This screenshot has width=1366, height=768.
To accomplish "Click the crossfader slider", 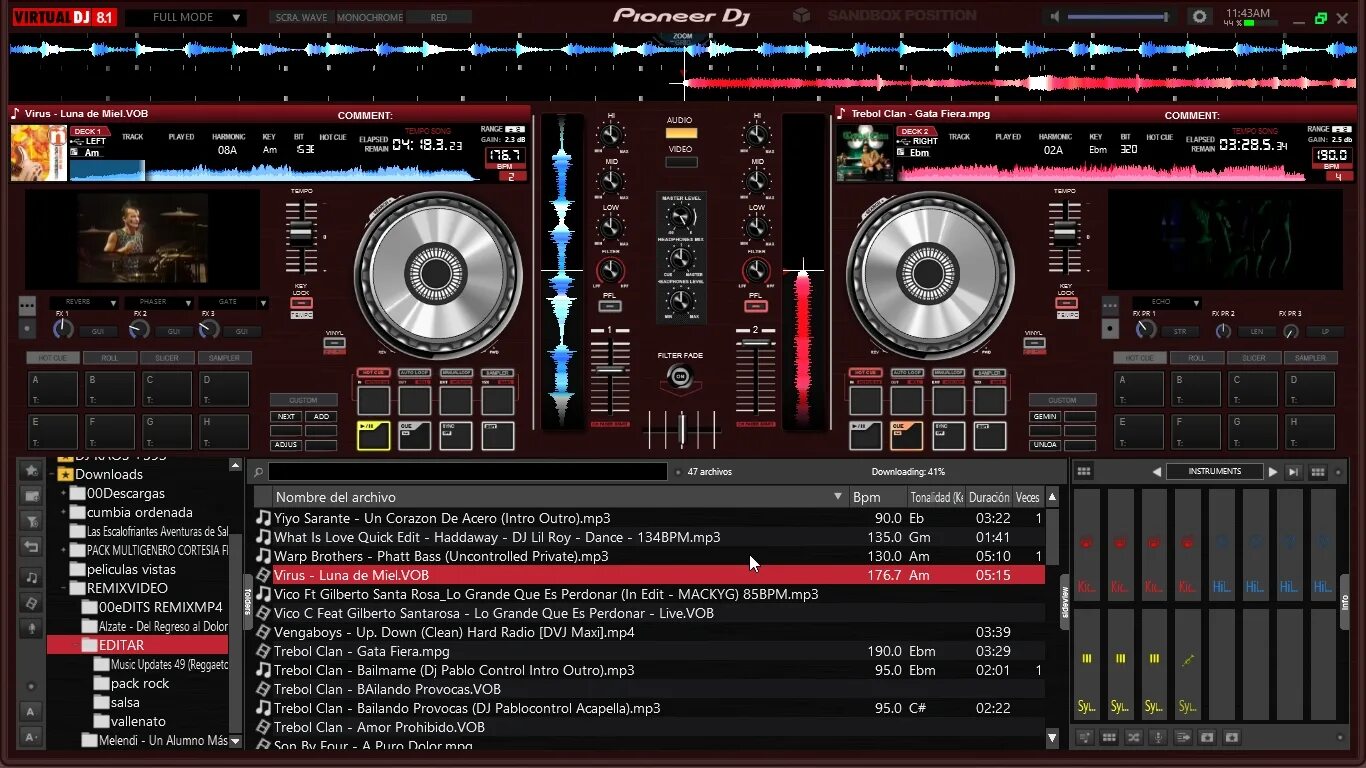I will click(x=681, y=429).
